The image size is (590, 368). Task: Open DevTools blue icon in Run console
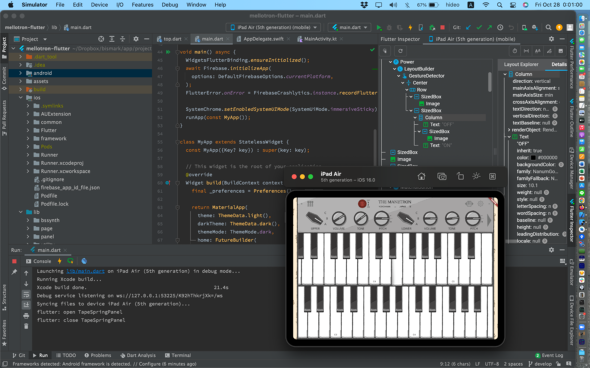pyautogui.click(x=84, y=261)
